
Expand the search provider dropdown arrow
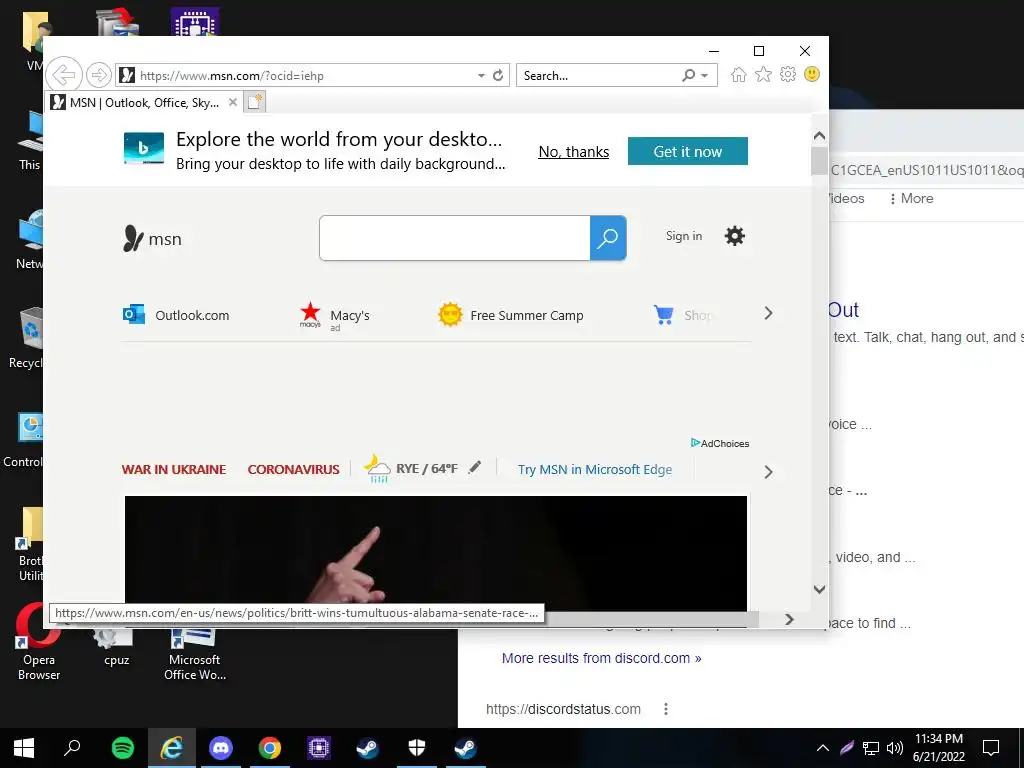(x=705, y=76)
